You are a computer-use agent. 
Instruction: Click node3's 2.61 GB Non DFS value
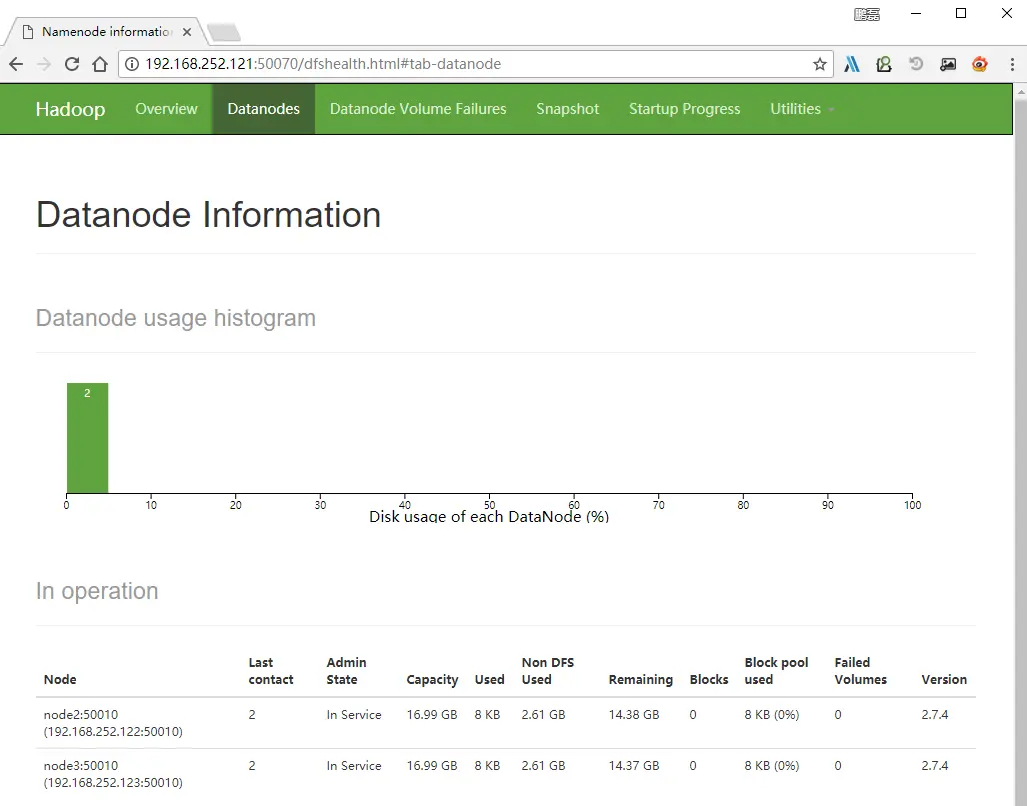[x=543, y=765]
